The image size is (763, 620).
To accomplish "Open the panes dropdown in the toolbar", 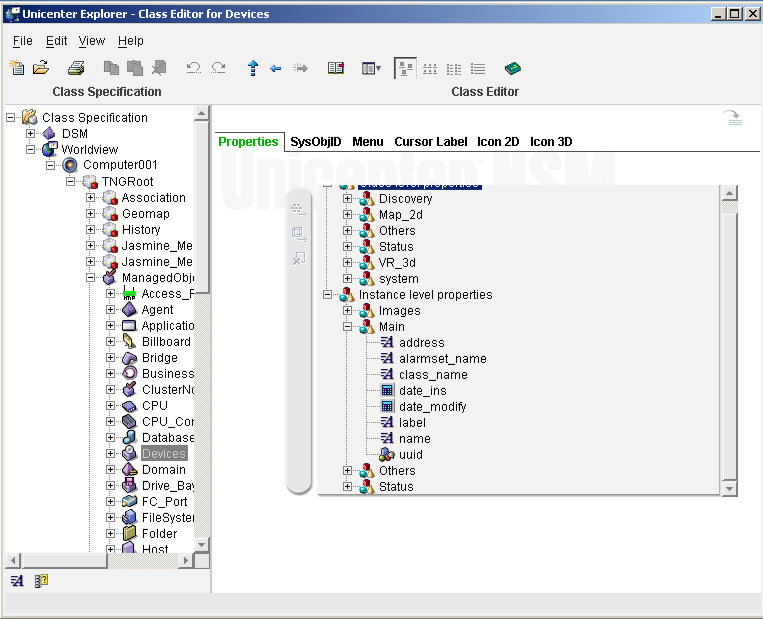I will (371, 68).
